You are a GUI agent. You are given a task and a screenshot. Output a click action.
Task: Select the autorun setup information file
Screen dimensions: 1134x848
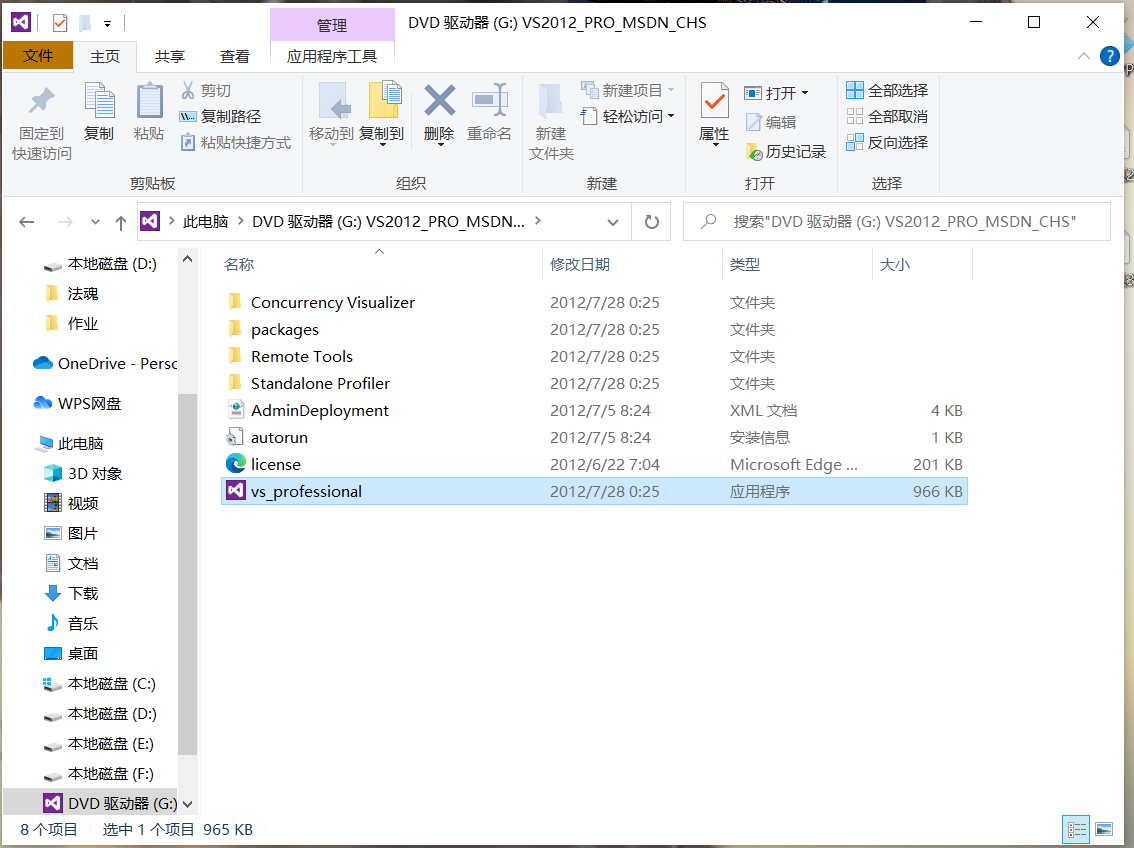[x=594, y=437]
